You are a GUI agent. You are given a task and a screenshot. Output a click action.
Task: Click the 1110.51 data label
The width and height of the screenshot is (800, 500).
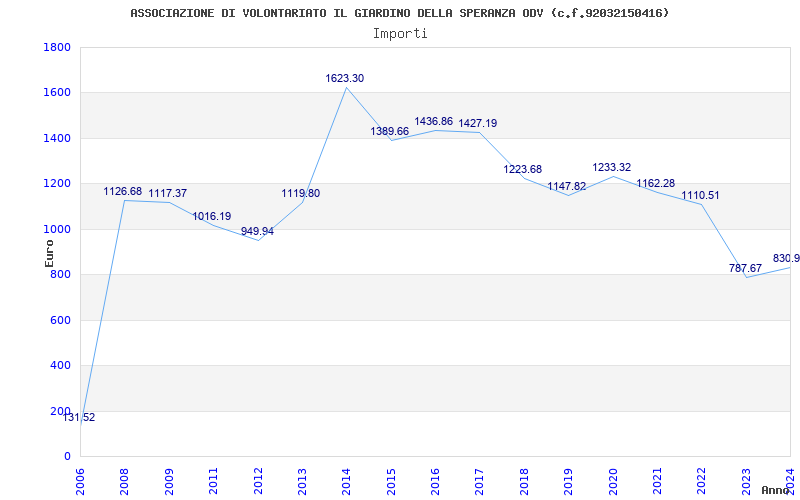pyautogui.click(x=700, y=195)
